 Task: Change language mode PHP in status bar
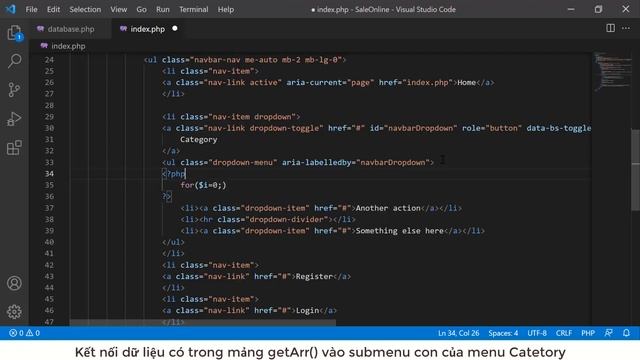pyautogui.click(x=588, y=333)
